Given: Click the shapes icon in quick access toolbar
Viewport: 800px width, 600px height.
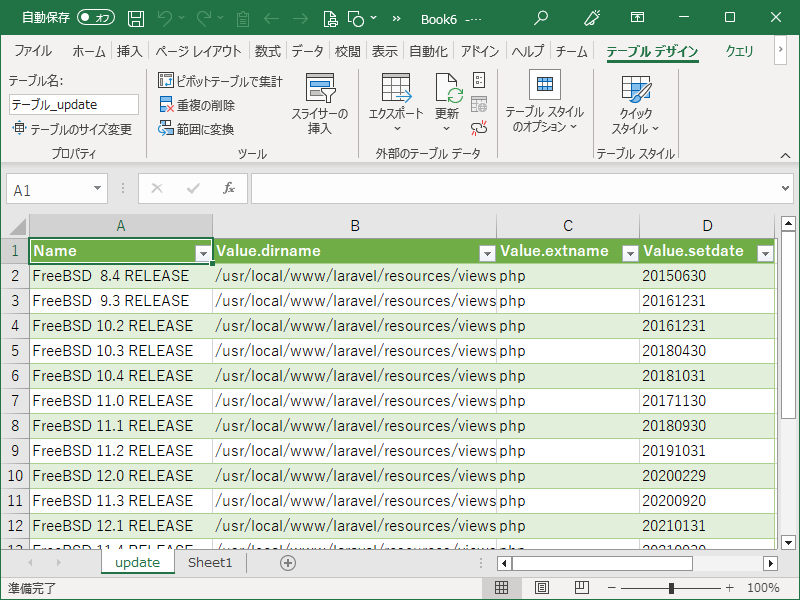Looking at the screenshot, I should (x=356, y=19).
